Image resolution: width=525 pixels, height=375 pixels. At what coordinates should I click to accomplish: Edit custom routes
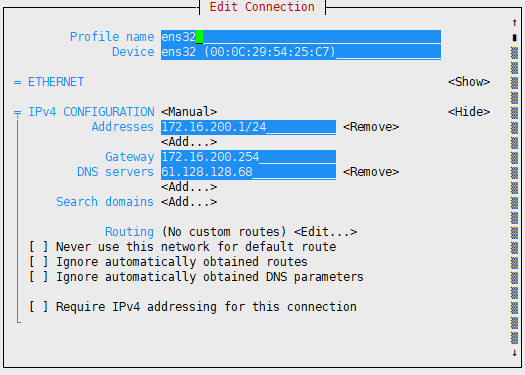[325, 232]
